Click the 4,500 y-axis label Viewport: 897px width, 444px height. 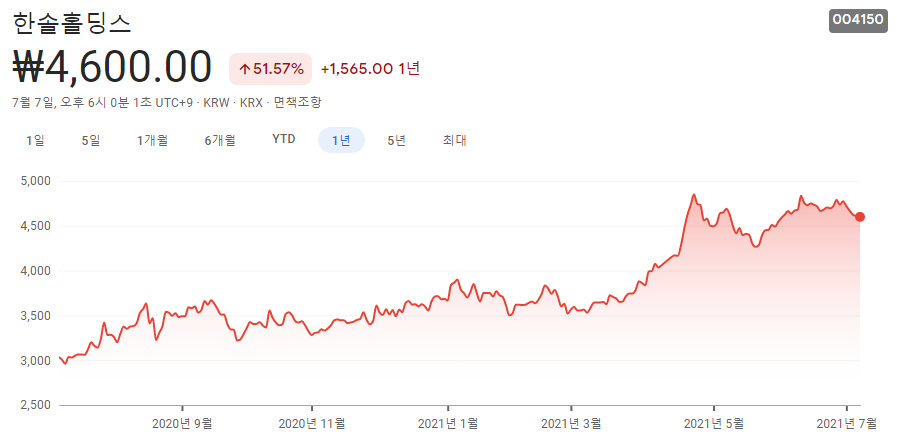tap(37, 226)
